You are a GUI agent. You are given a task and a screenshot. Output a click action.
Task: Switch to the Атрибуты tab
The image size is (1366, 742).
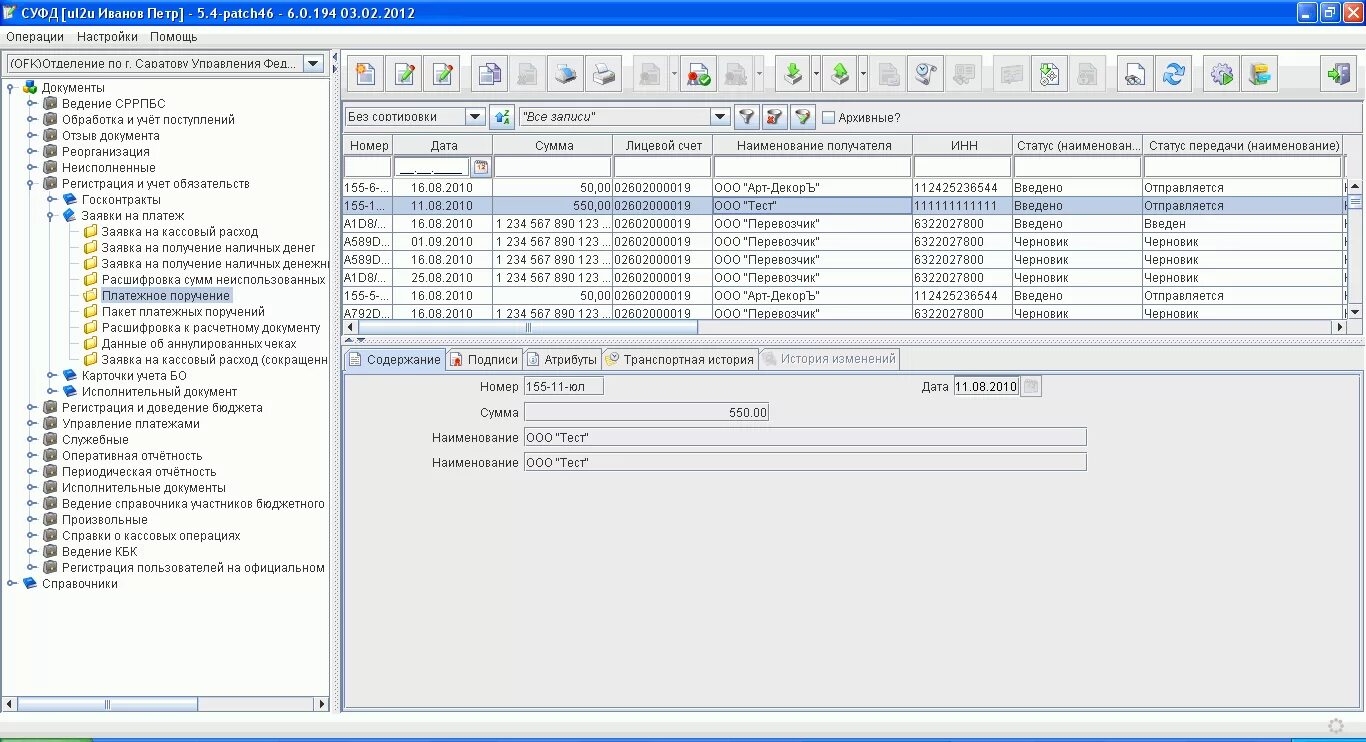click(x=561, y=359)
